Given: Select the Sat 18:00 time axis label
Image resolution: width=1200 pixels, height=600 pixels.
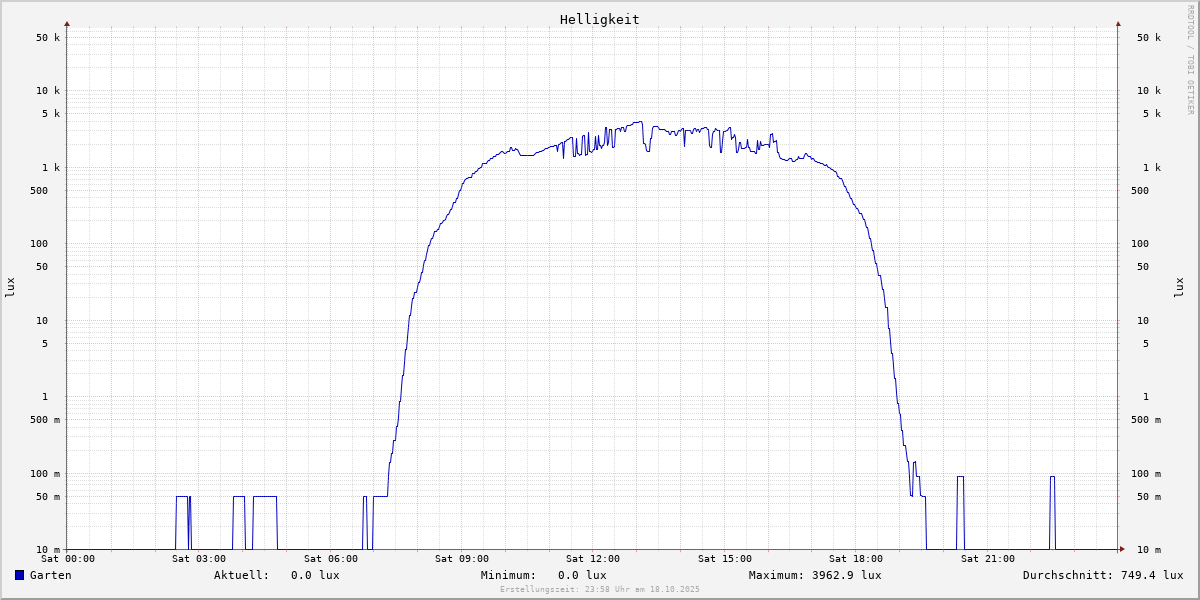Looking at the screenshot, I should coord(855,559).
